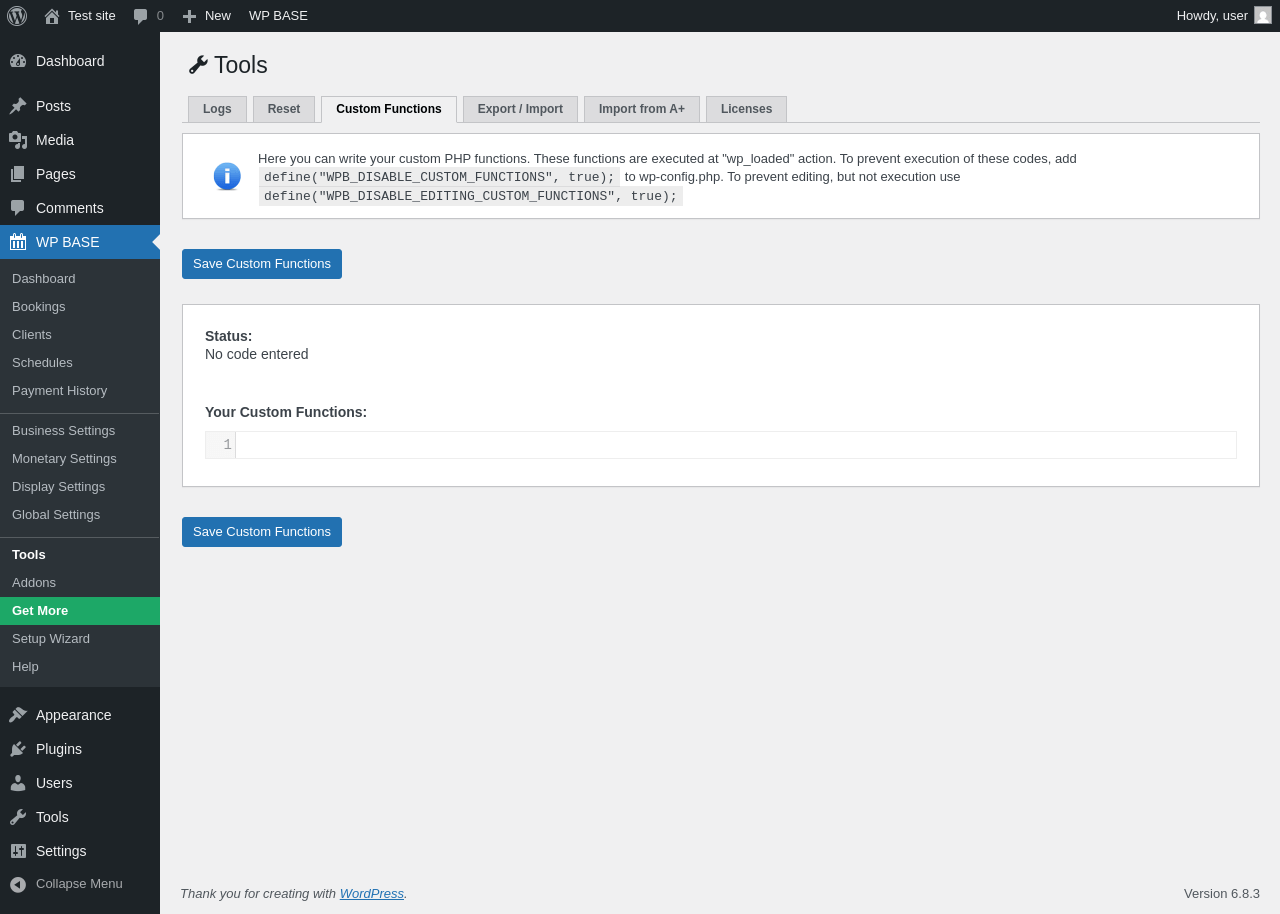Screen dimensions: 1280x914
Task: Follow the WordPress footer link
Action: pos(372,894)
